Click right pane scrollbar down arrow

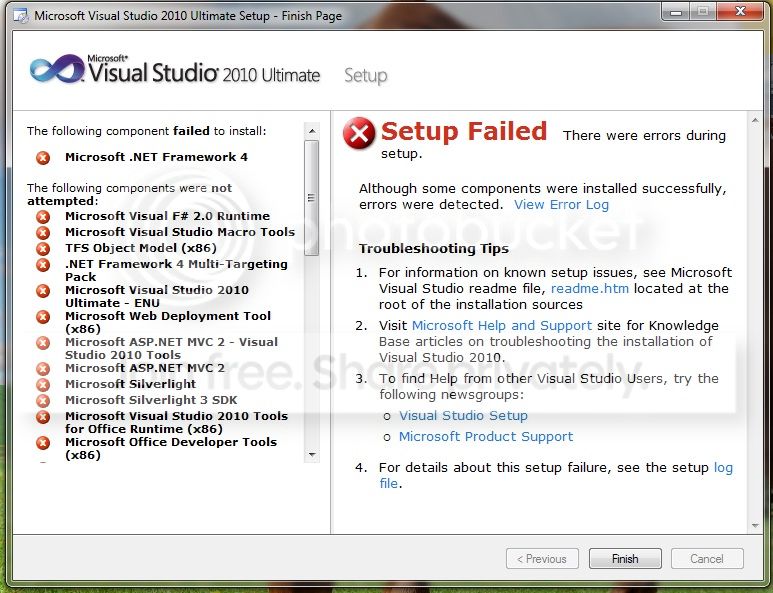coord(755,526)
